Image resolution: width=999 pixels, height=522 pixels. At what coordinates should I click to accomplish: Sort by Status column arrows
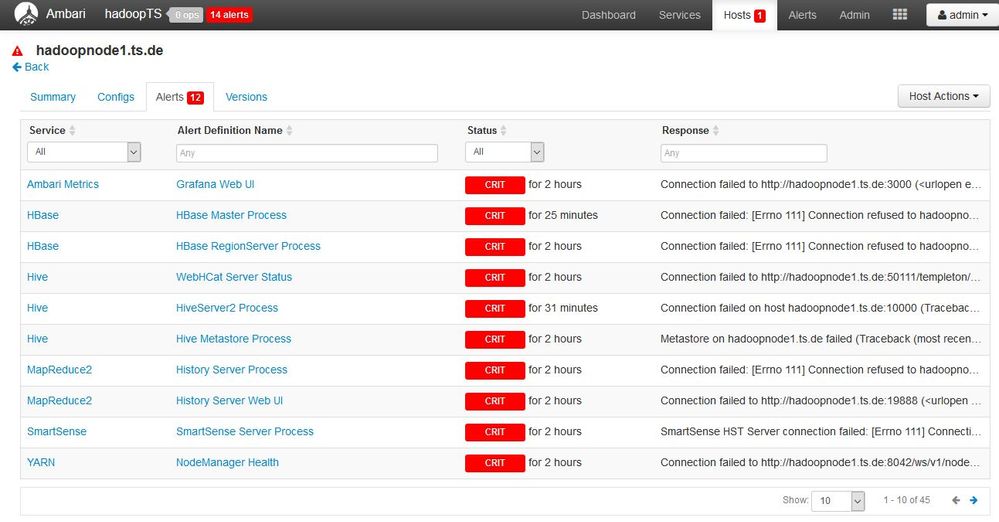(x=503, y=130)
